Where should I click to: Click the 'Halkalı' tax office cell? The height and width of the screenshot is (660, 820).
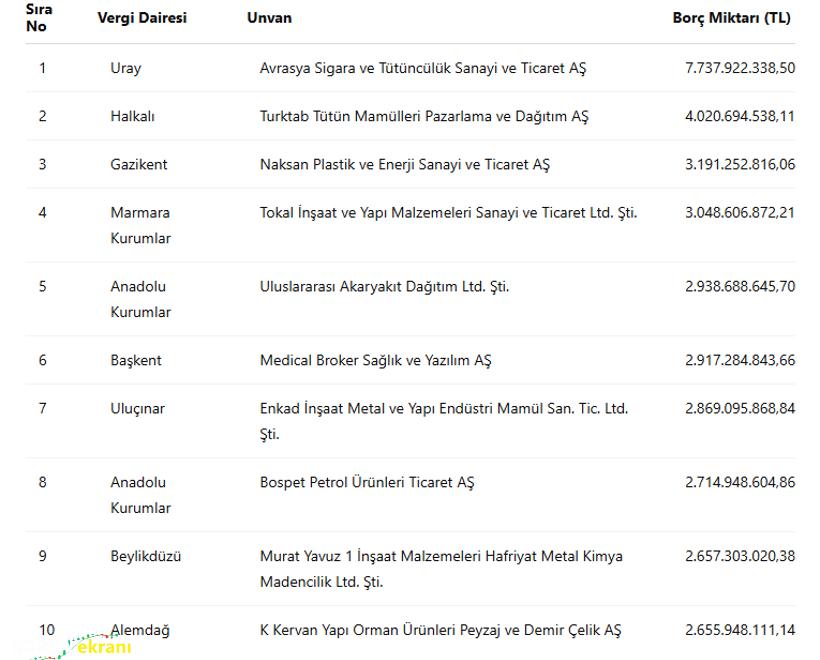pyautogui.click(x=133, y=116)
